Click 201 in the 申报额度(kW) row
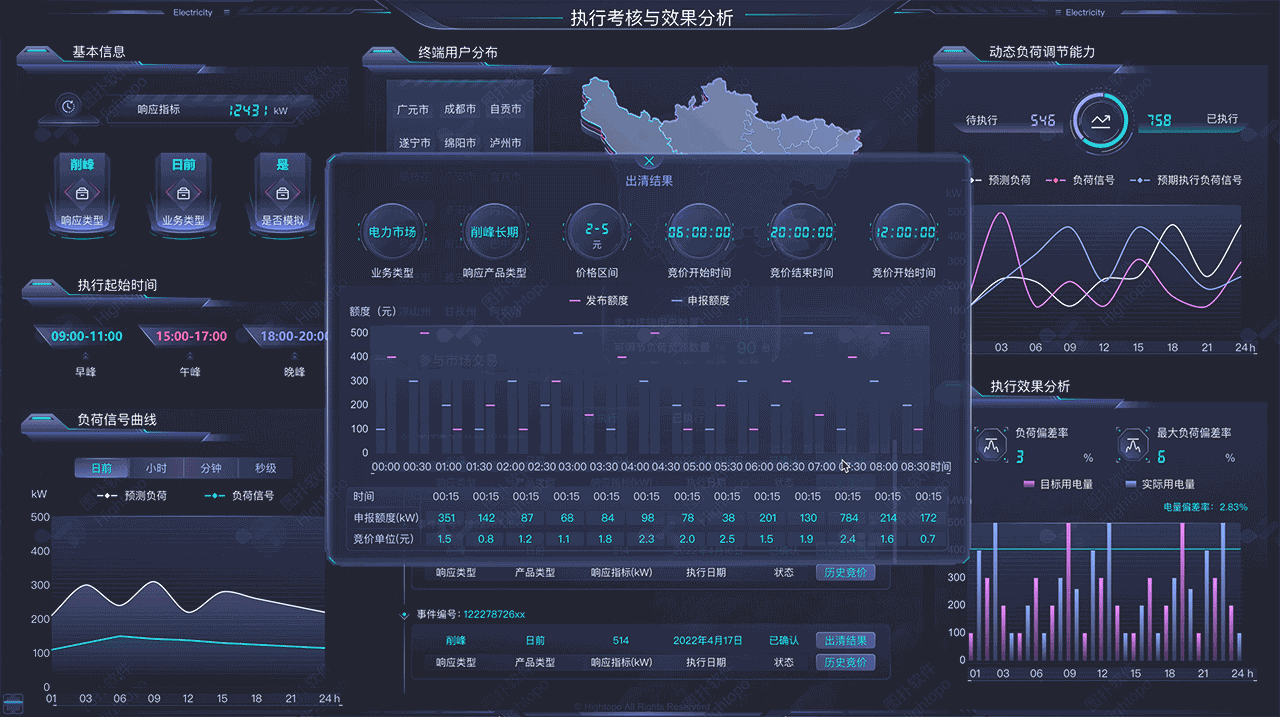 click(x=767, y=518)
